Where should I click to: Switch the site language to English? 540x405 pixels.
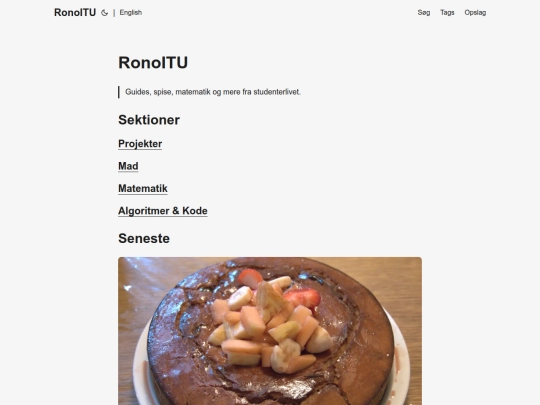tap(131, 12)
